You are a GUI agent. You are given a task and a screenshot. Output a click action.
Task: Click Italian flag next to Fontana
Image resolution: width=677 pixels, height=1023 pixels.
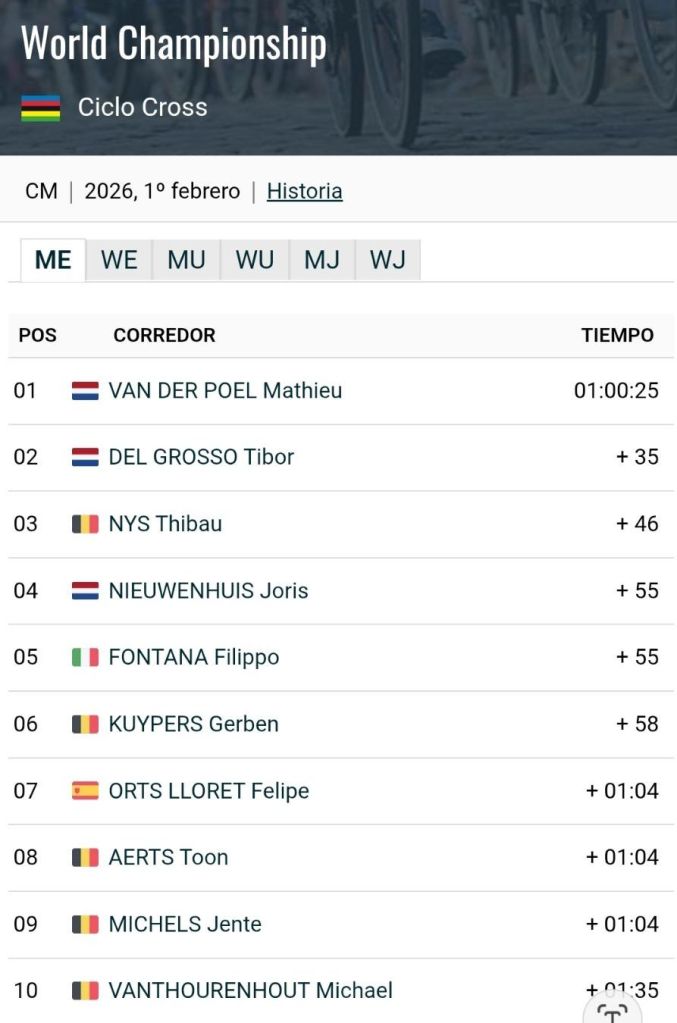click(85, 657)
